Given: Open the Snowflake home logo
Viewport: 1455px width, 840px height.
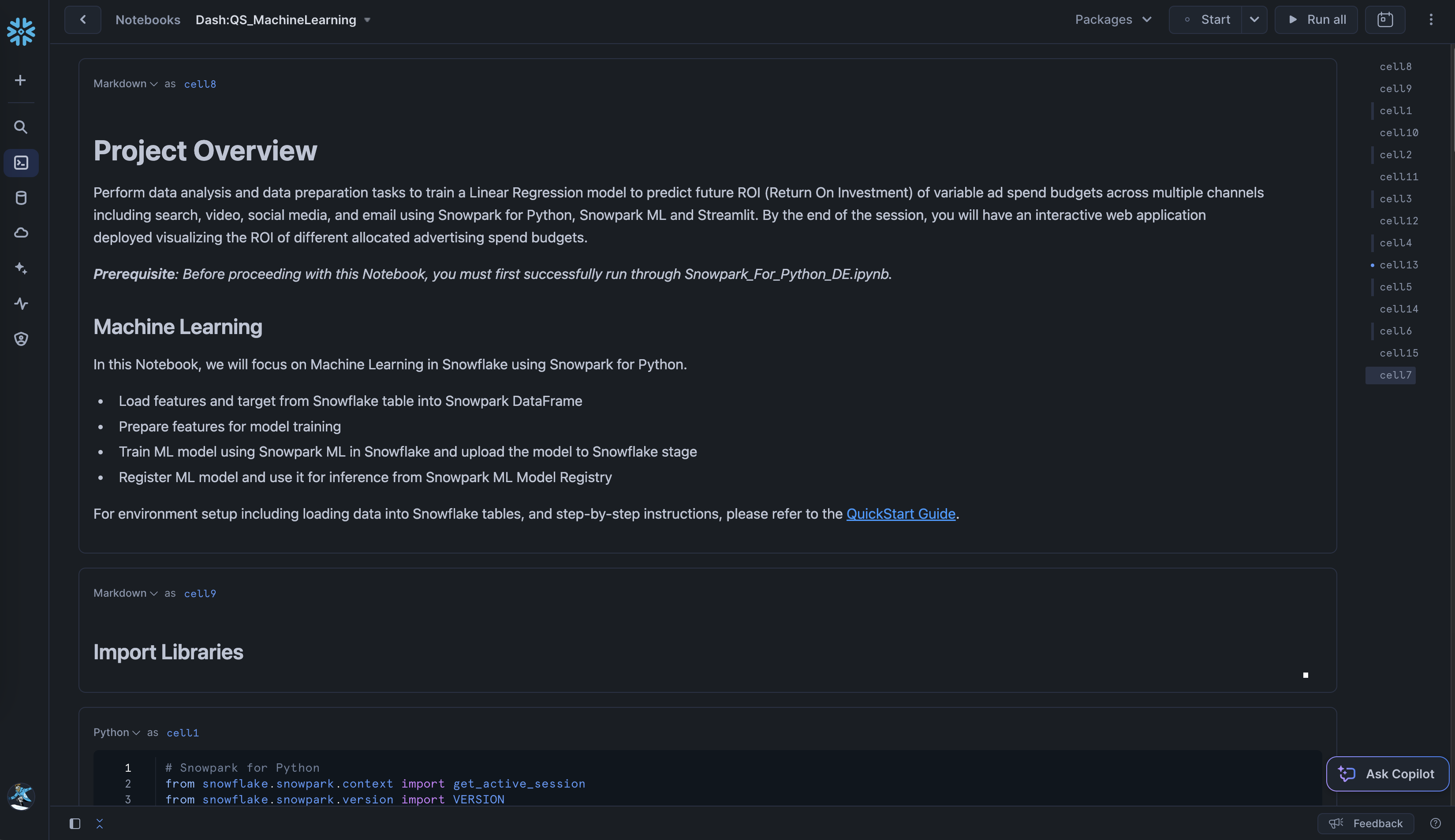Looking at the screenshot, I should coord(21,31).
